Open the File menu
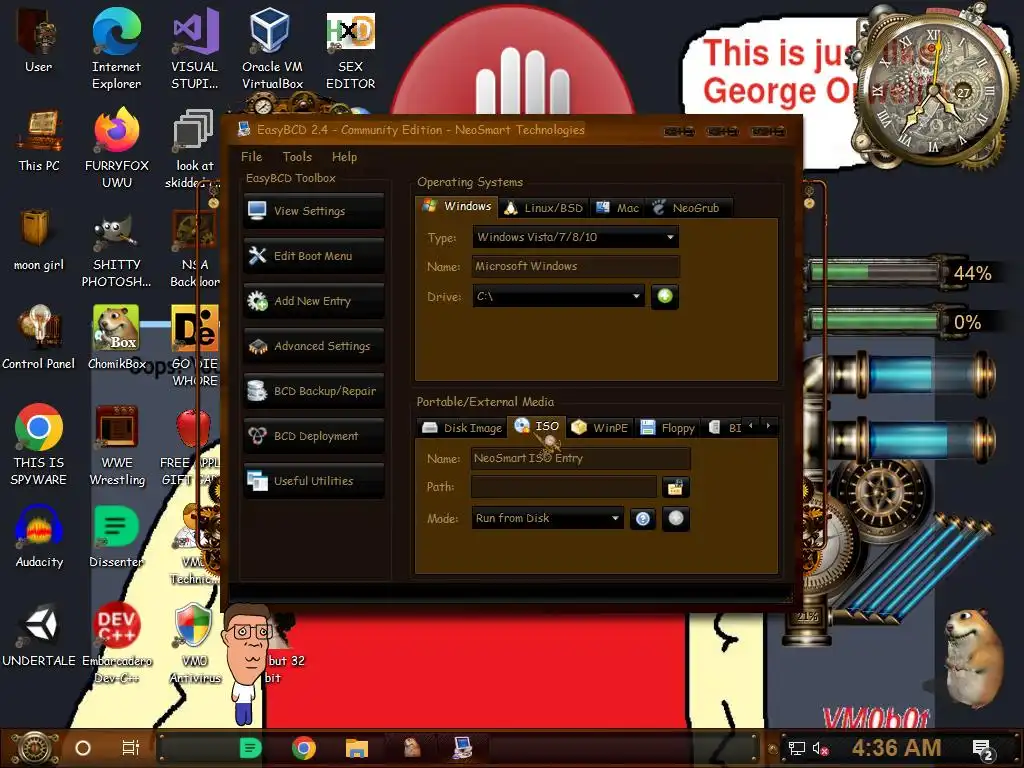Image resolution: width=1024 pixels, height=768 pixels. [251, 157]
